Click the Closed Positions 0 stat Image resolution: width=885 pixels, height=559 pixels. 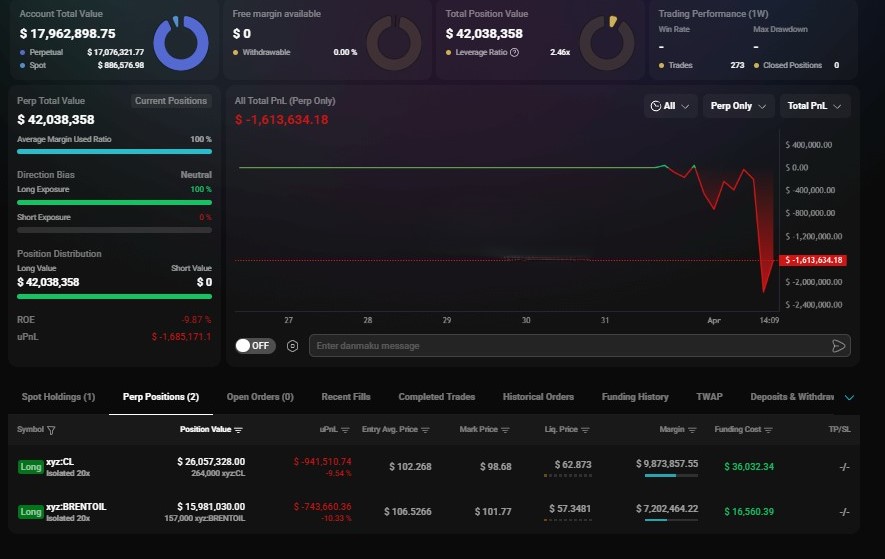pyautogui.click(x=796, y=65)
